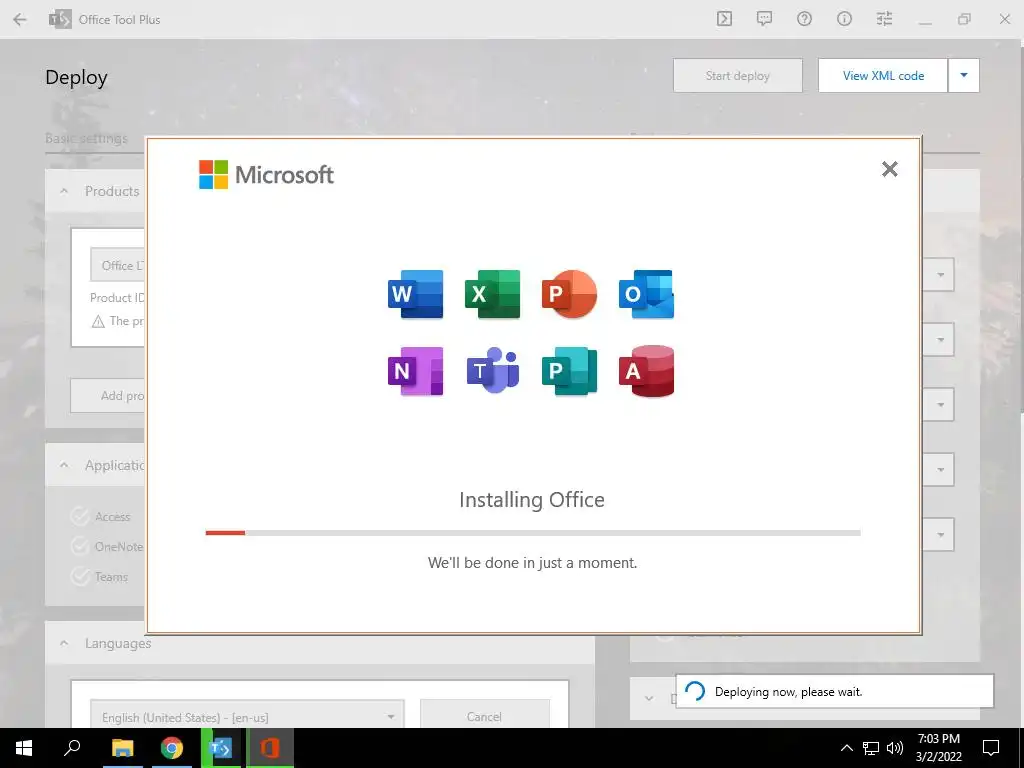The height and width of the screenshot is (768, 1024).
Task: Click the Deploying now notification
Action: (835, 692)
